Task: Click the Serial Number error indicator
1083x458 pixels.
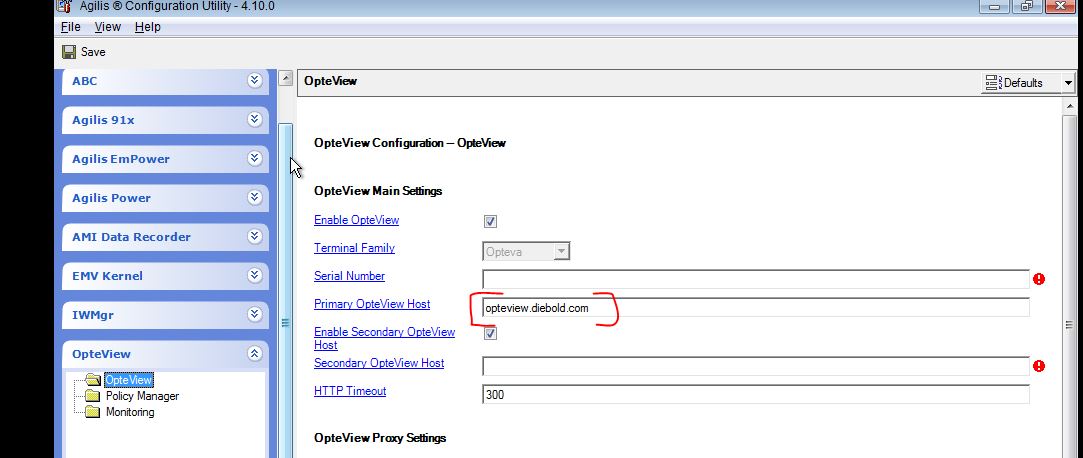Action: point(1039,279)
